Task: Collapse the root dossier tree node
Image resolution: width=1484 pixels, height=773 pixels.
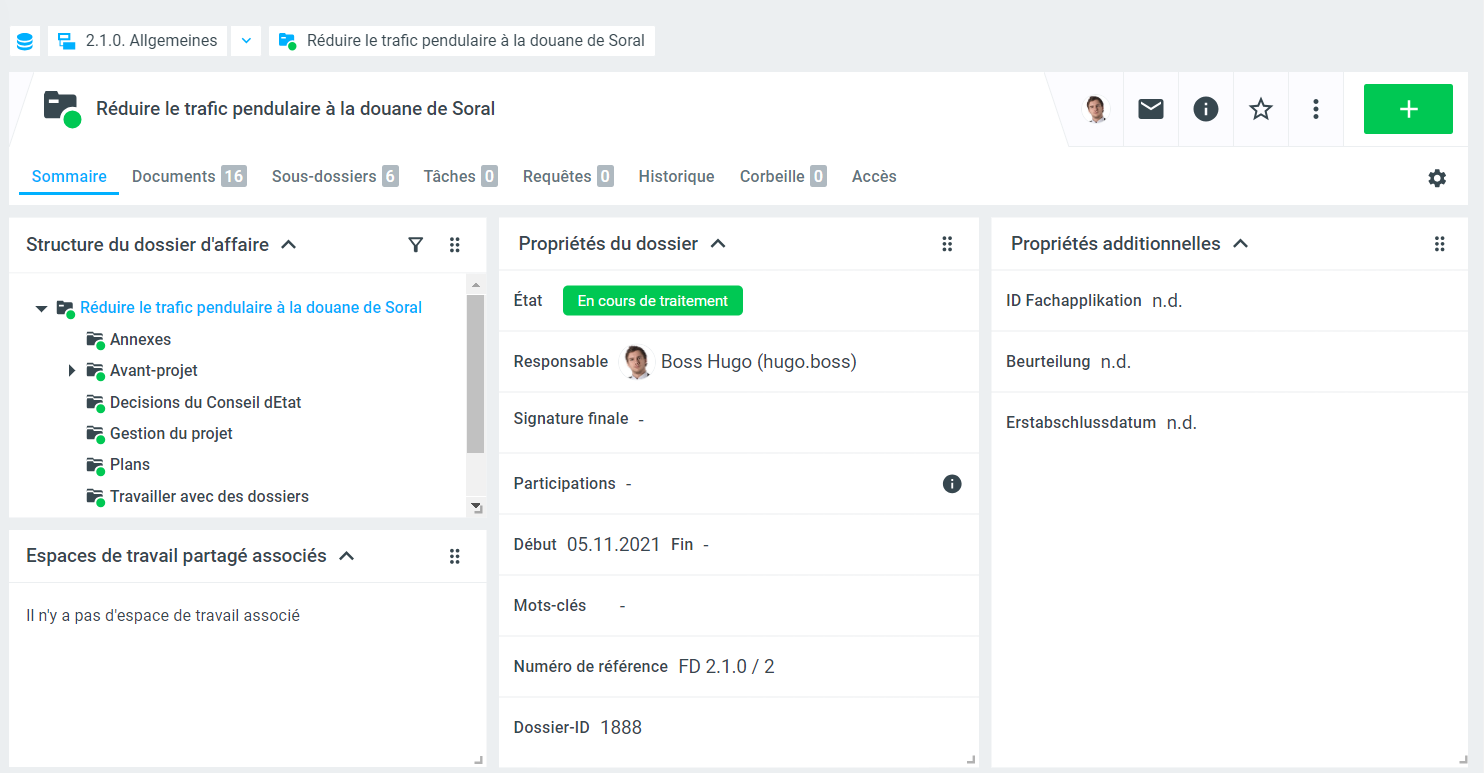Action: [41, 309]
